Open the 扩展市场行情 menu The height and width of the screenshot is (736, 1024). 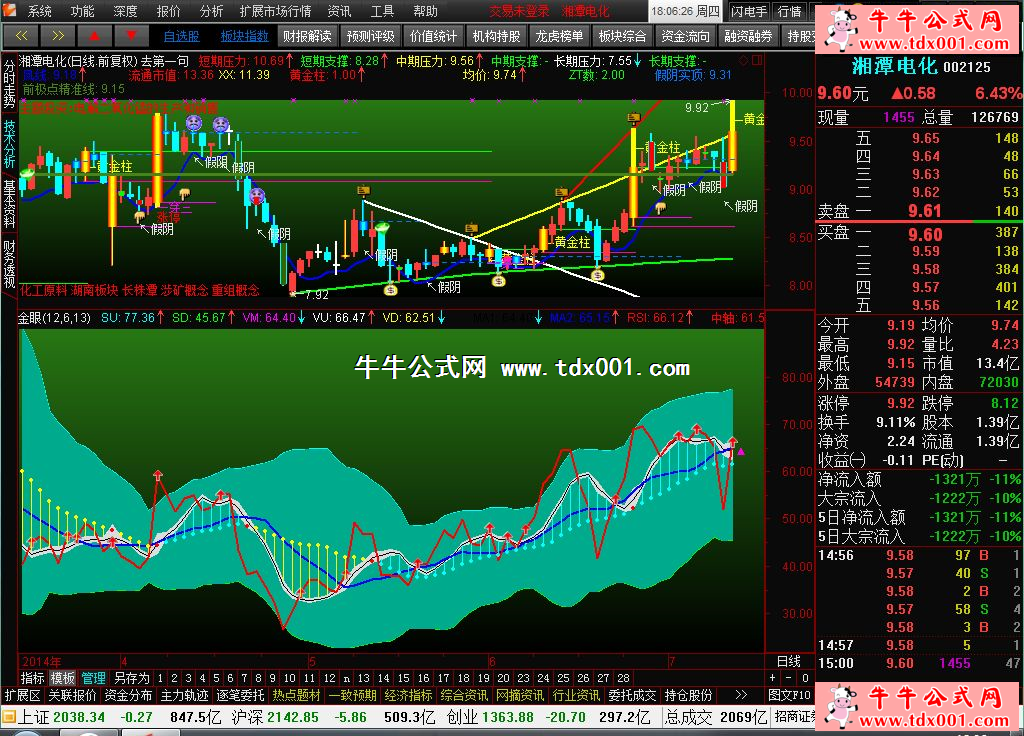[276, 11]
